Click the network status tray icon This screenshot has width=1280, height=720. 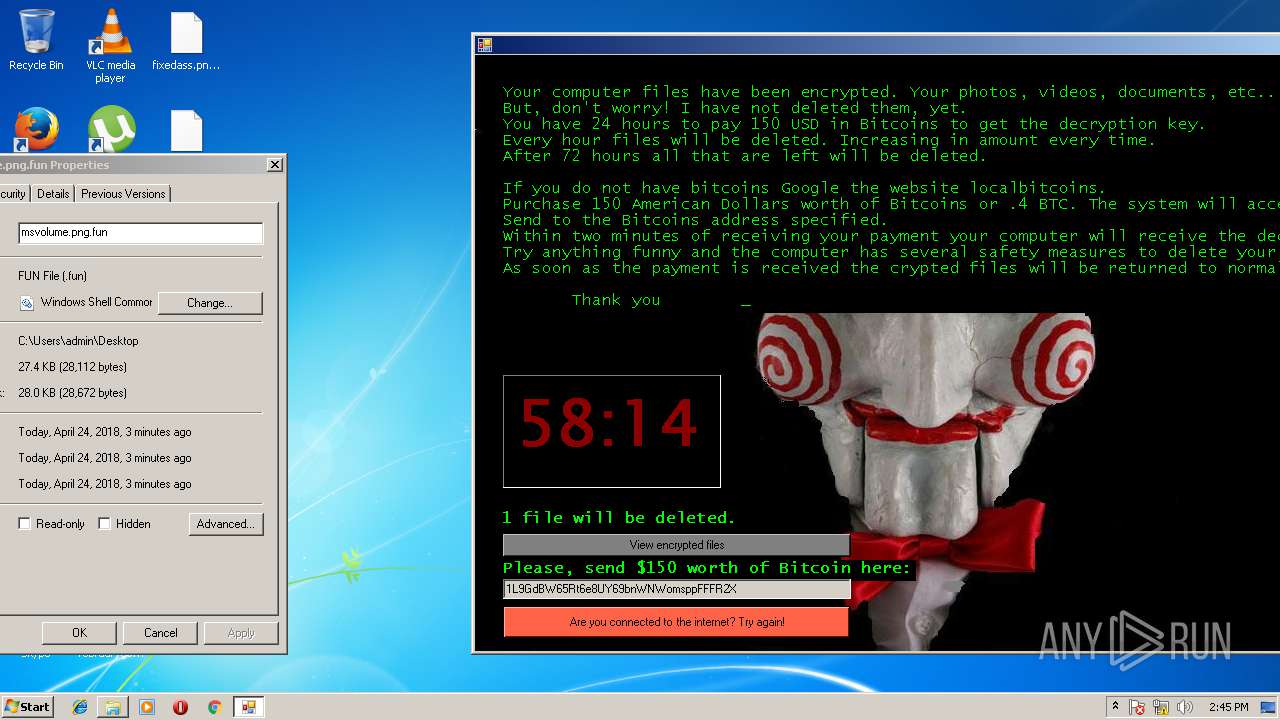click(1161, 707)
